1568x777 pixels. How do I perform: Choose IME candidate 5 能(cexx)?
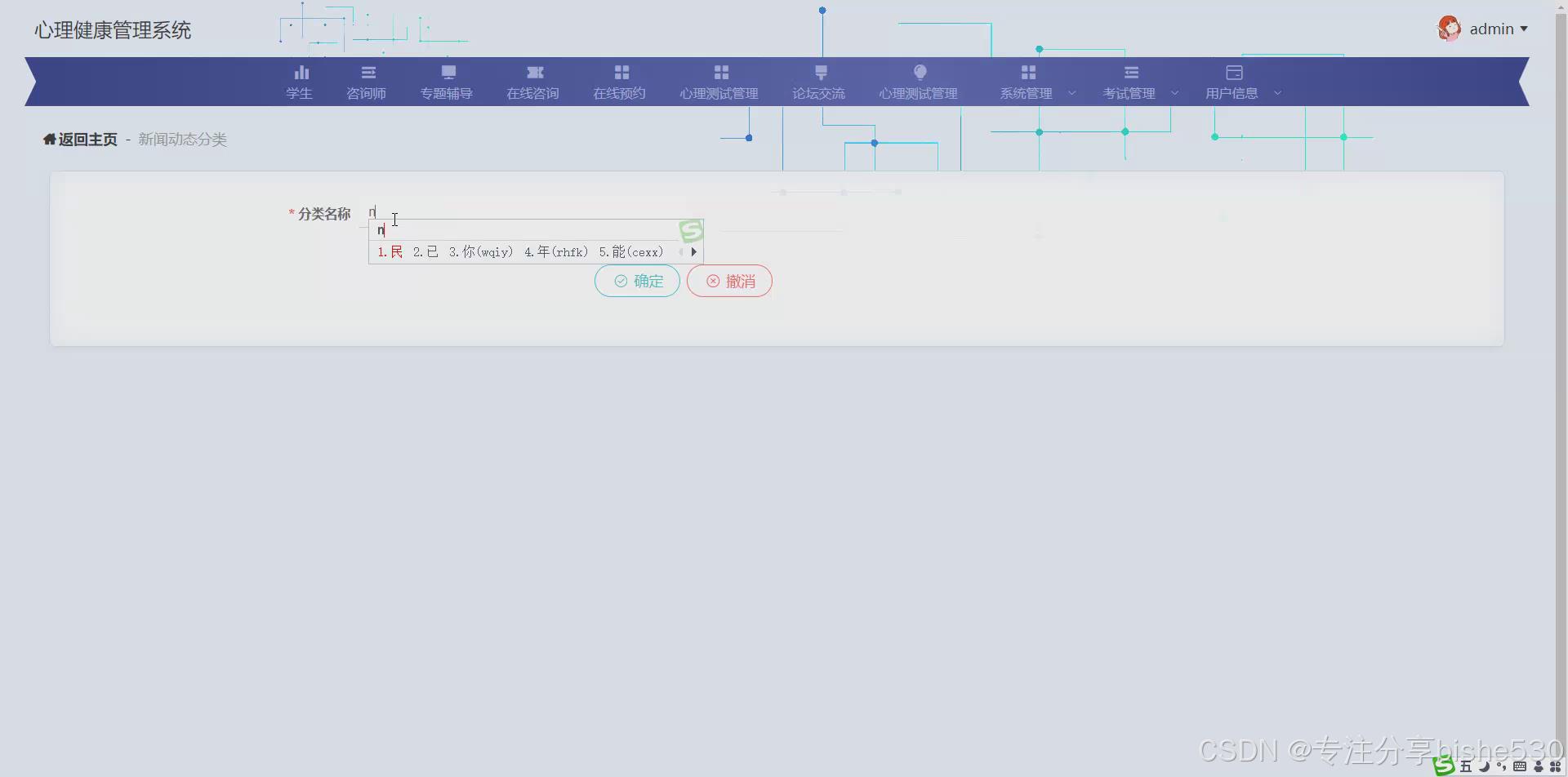coord(631,252)
